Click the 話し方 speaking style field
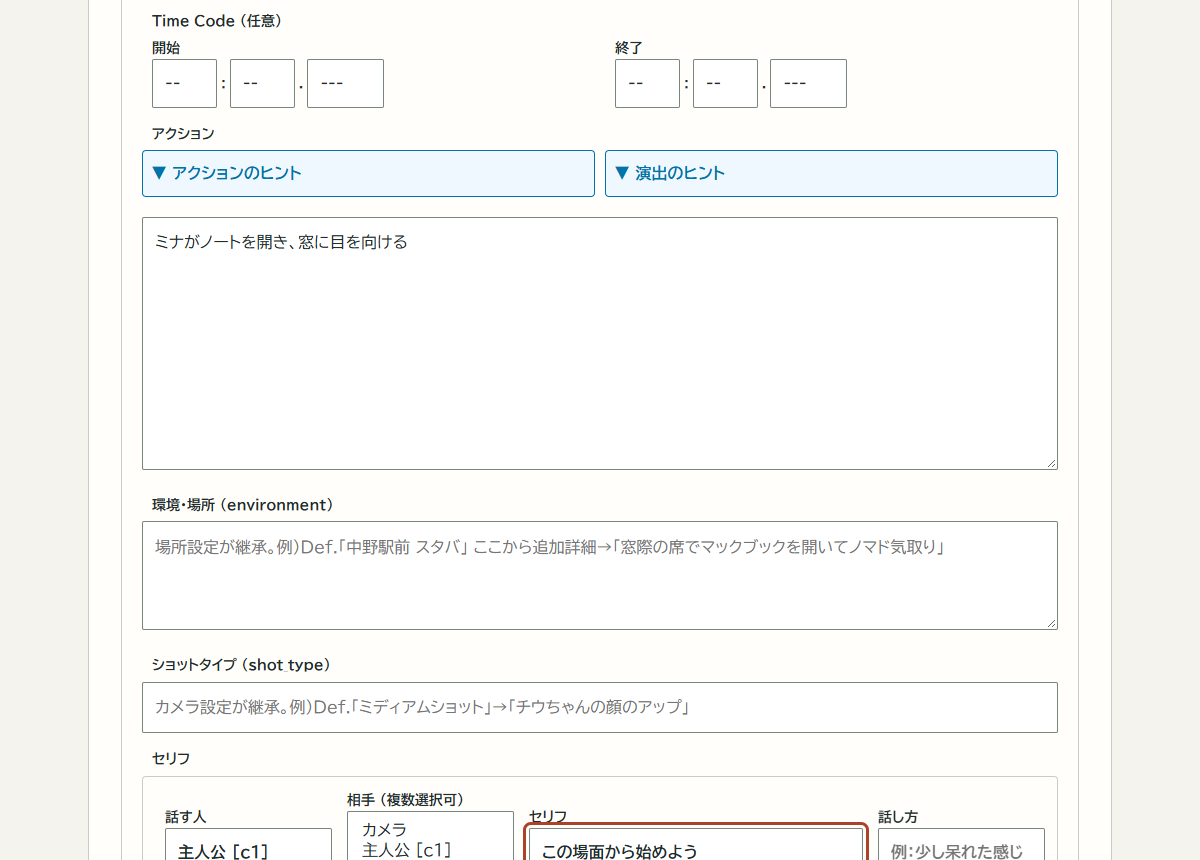 click(961, 845)
